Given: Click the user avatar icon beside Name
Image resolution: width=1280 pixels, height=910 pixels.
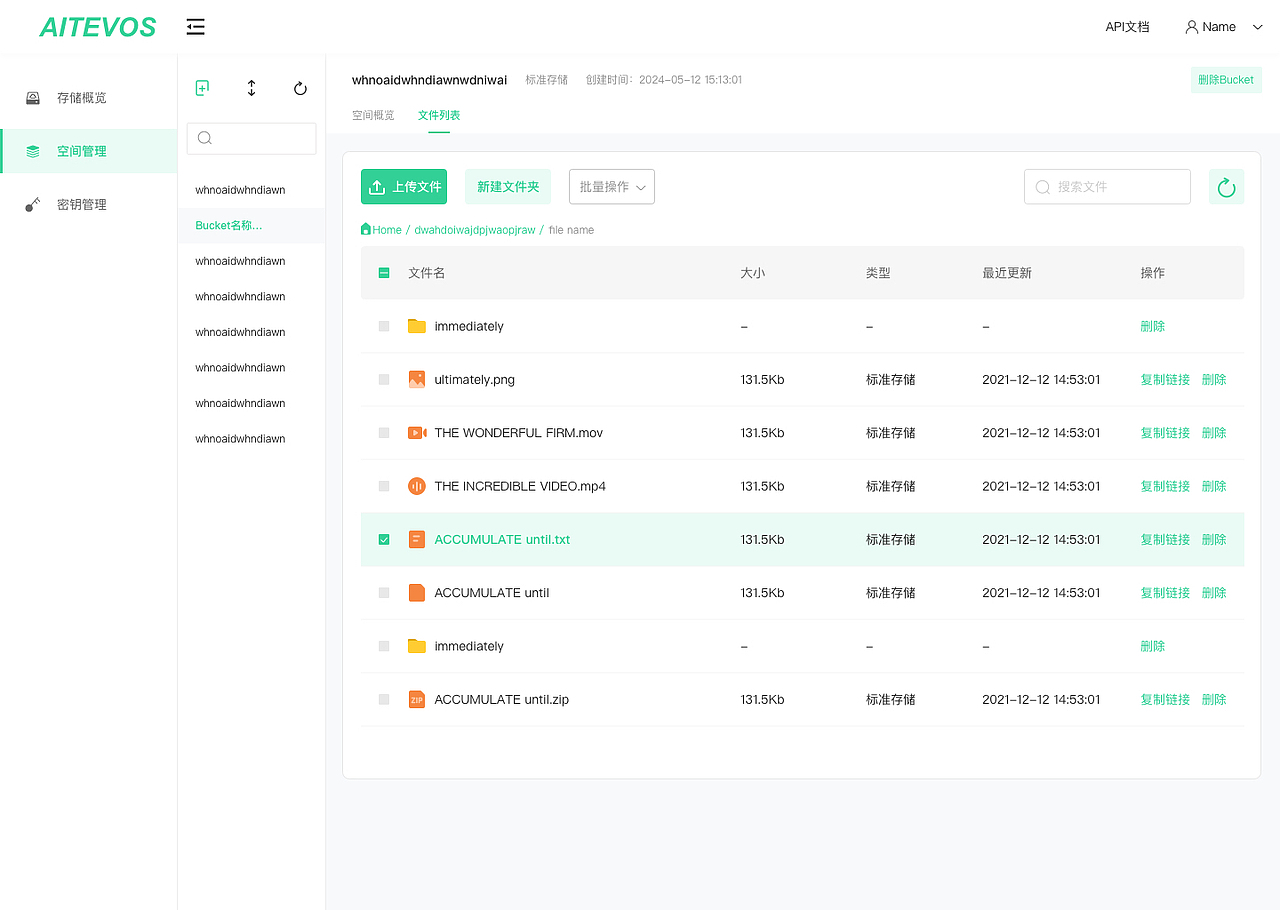Looking at the screenshot, I should [x=1191, y=27].
